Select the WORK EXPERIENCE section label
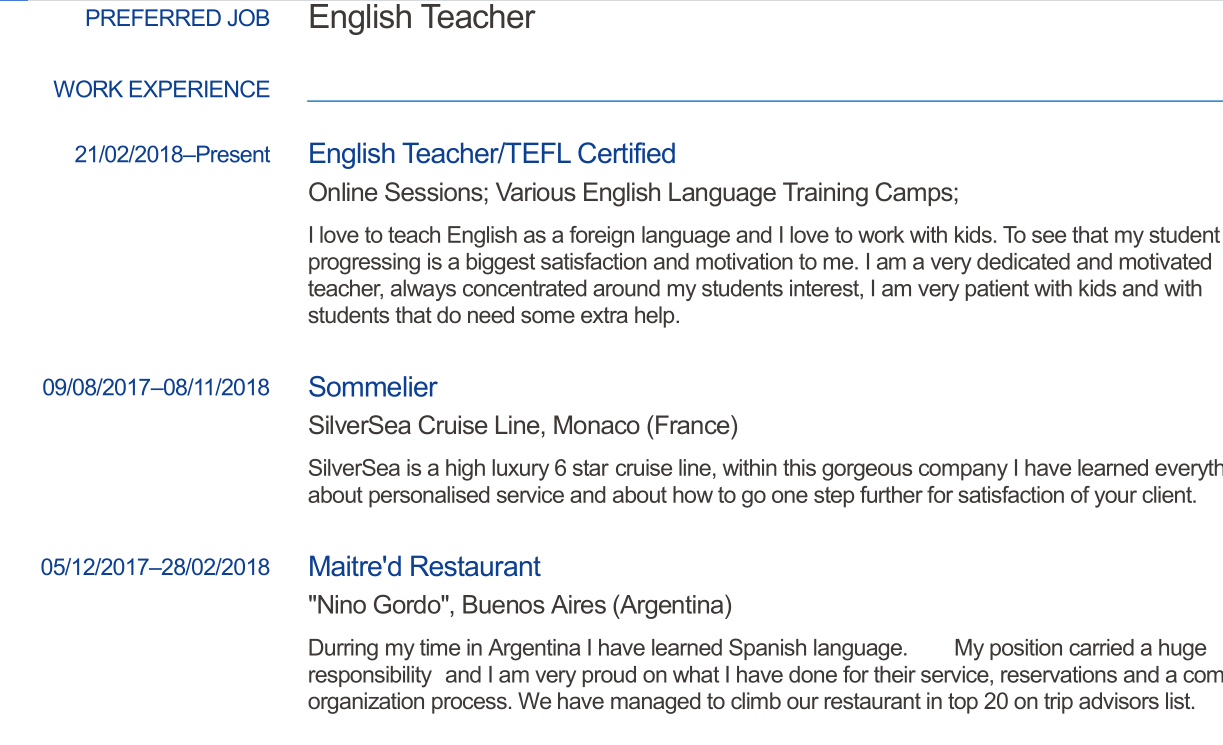 pos(161,89)
